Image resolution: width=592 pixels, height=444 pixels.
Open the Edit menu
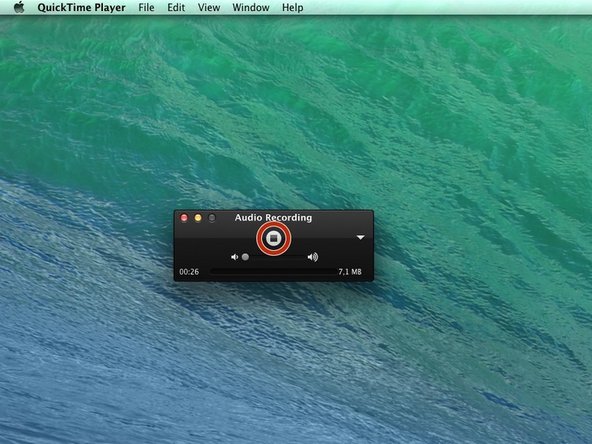point(176,8)
